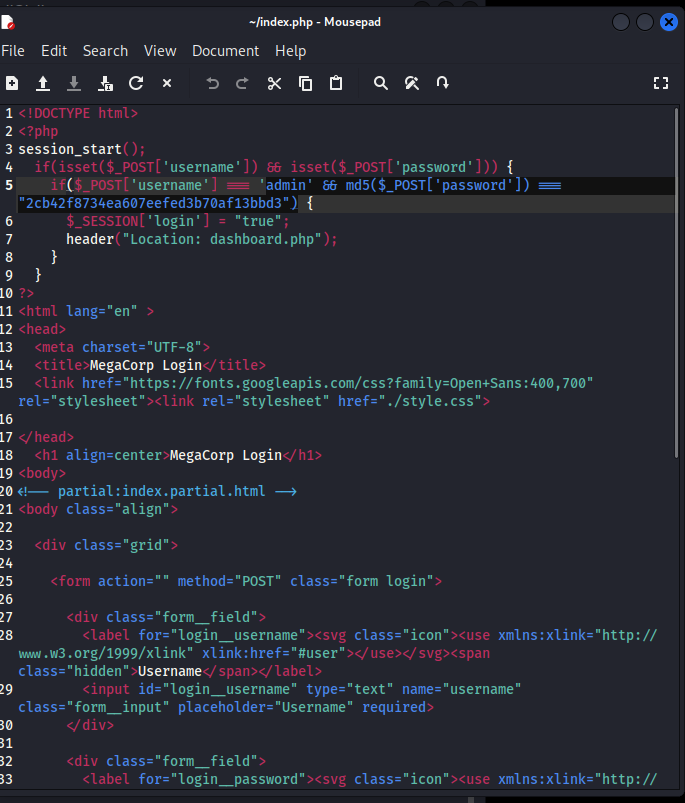
Task: Open a file using upload-arrow icon
Action: (x=43, y=83)
